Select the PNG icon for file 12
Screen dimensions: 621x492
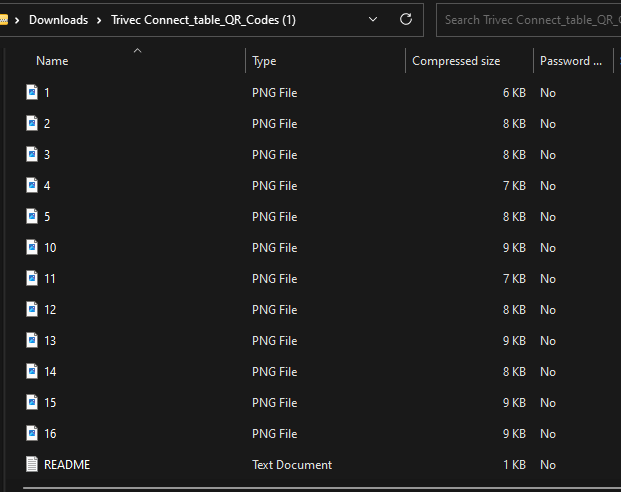click(32, 309)
